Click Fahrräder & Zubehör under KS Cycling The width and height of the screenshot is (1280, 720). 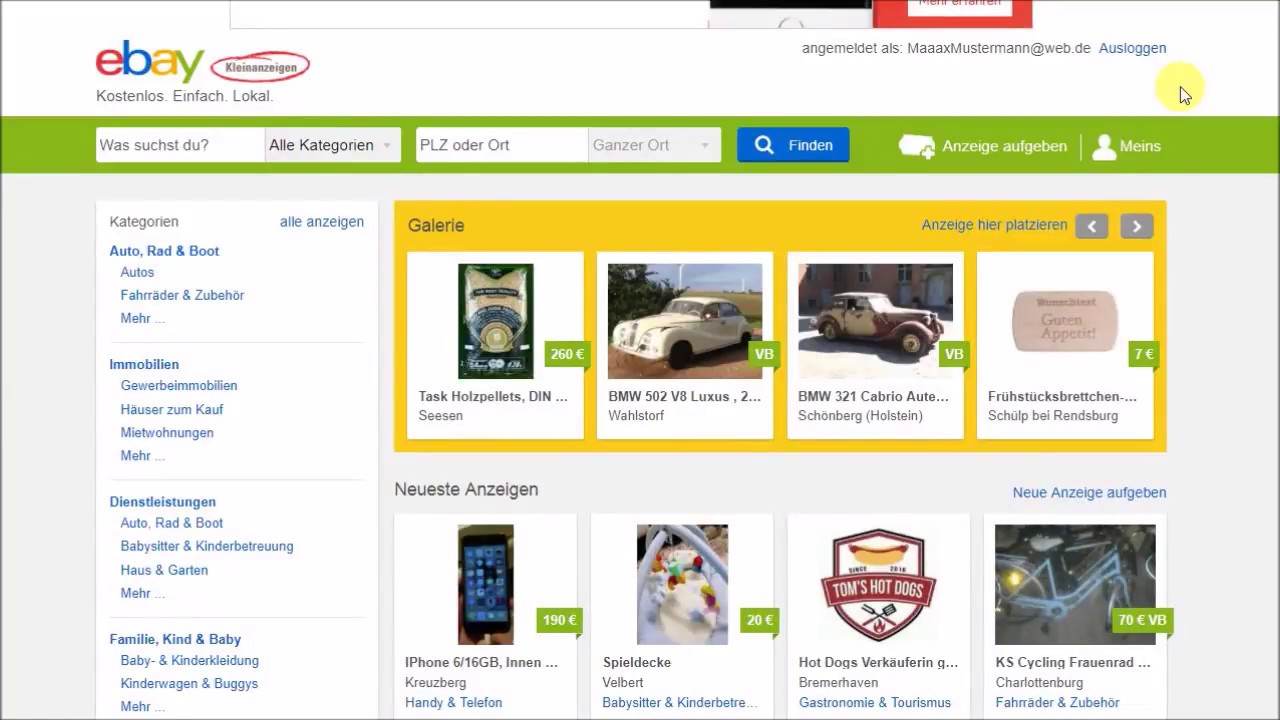pyautogui.click(x=1058, y=702)
